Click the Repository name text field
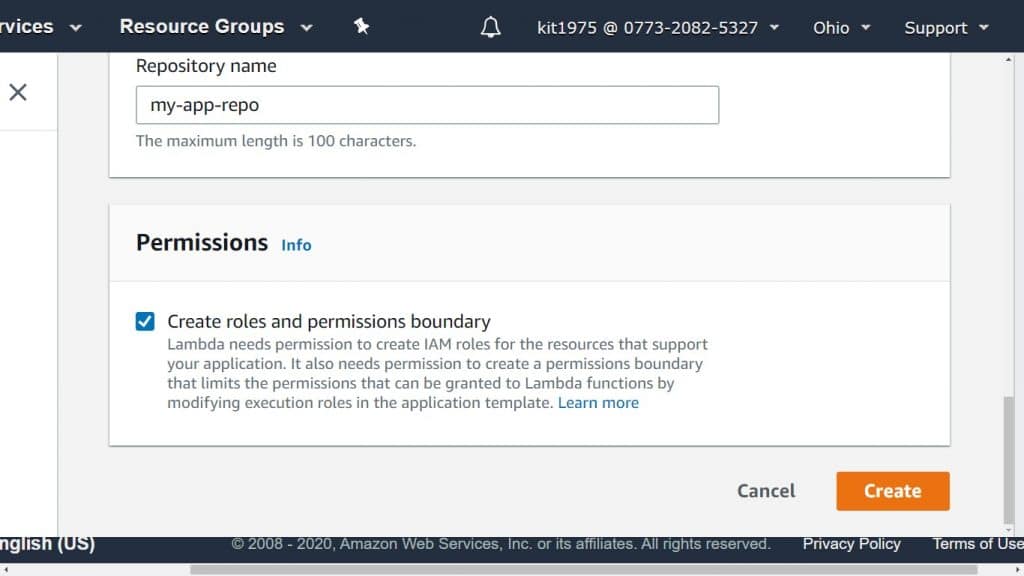Viewport: 1024px width, 576px height. tap(427, 105)
